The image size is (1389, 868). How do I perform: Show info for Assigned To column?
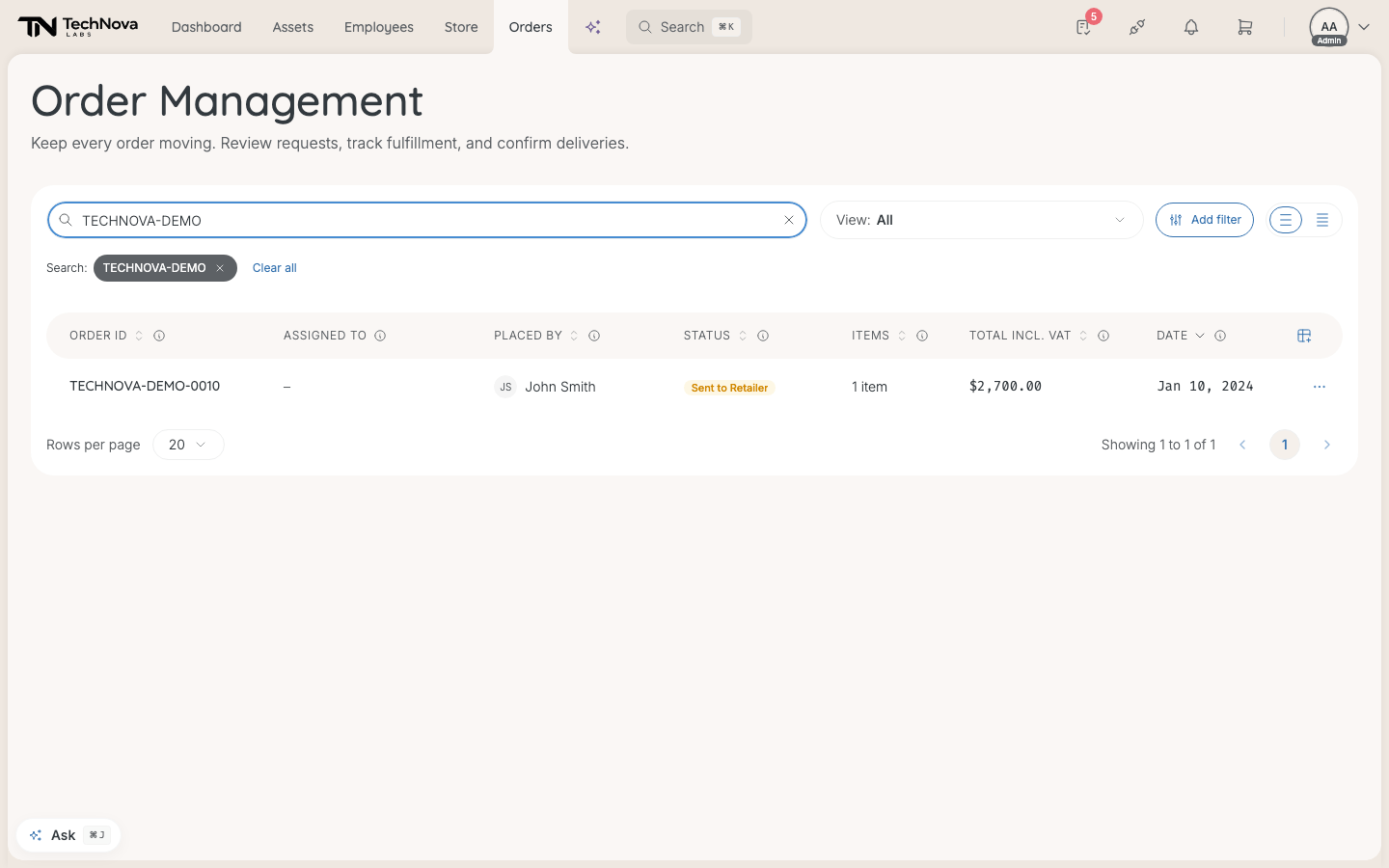pyautogui.click(x=380, y=336)
